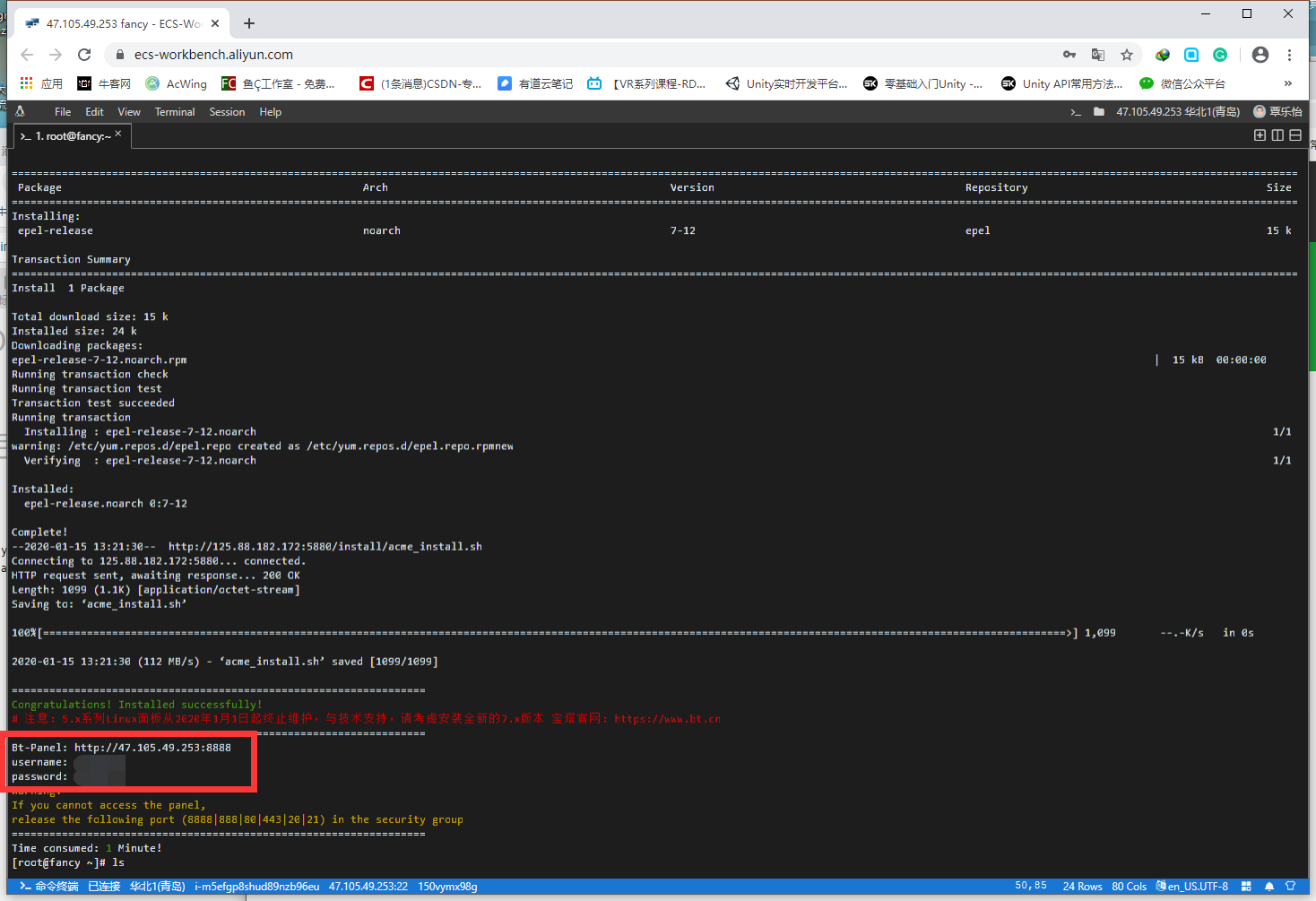Reload the ecs-workbench page
The height and width of the screenshot is (901, 1316).
coord(84,55)
